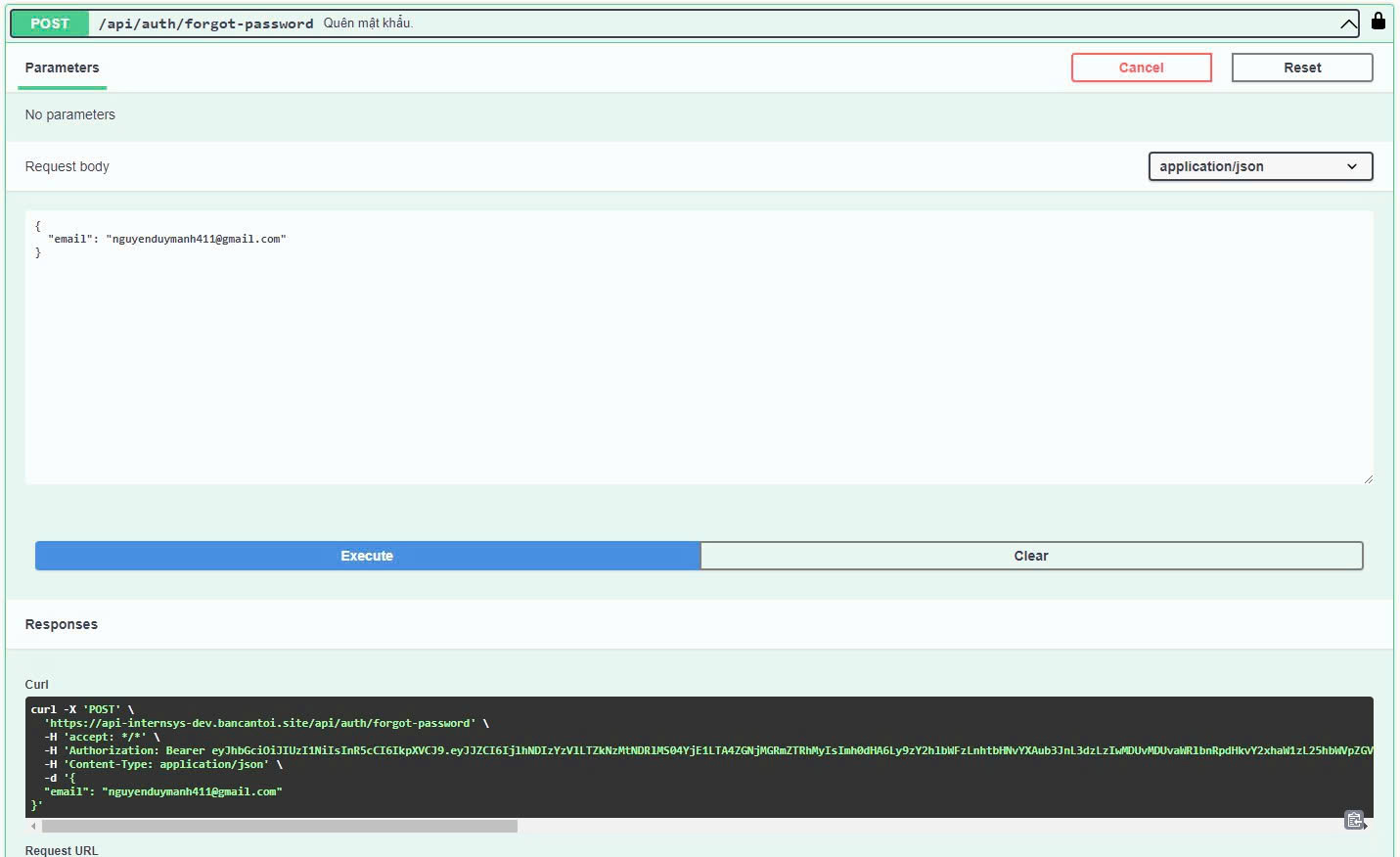Open the application/json content type dropdown
This screenshot has width=1400, height=857.
point(1259,166)
